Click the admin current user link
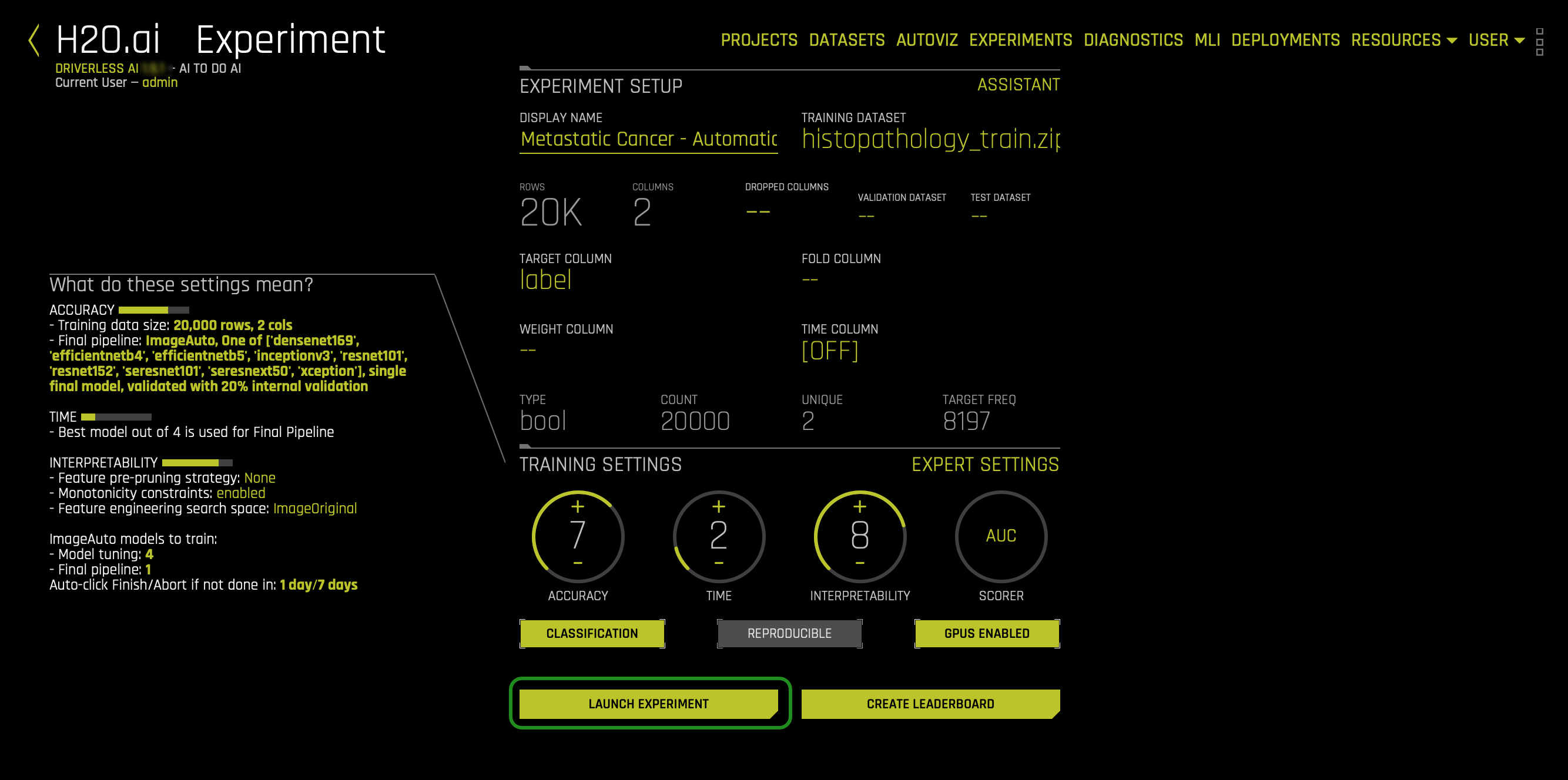 [159, 83]
